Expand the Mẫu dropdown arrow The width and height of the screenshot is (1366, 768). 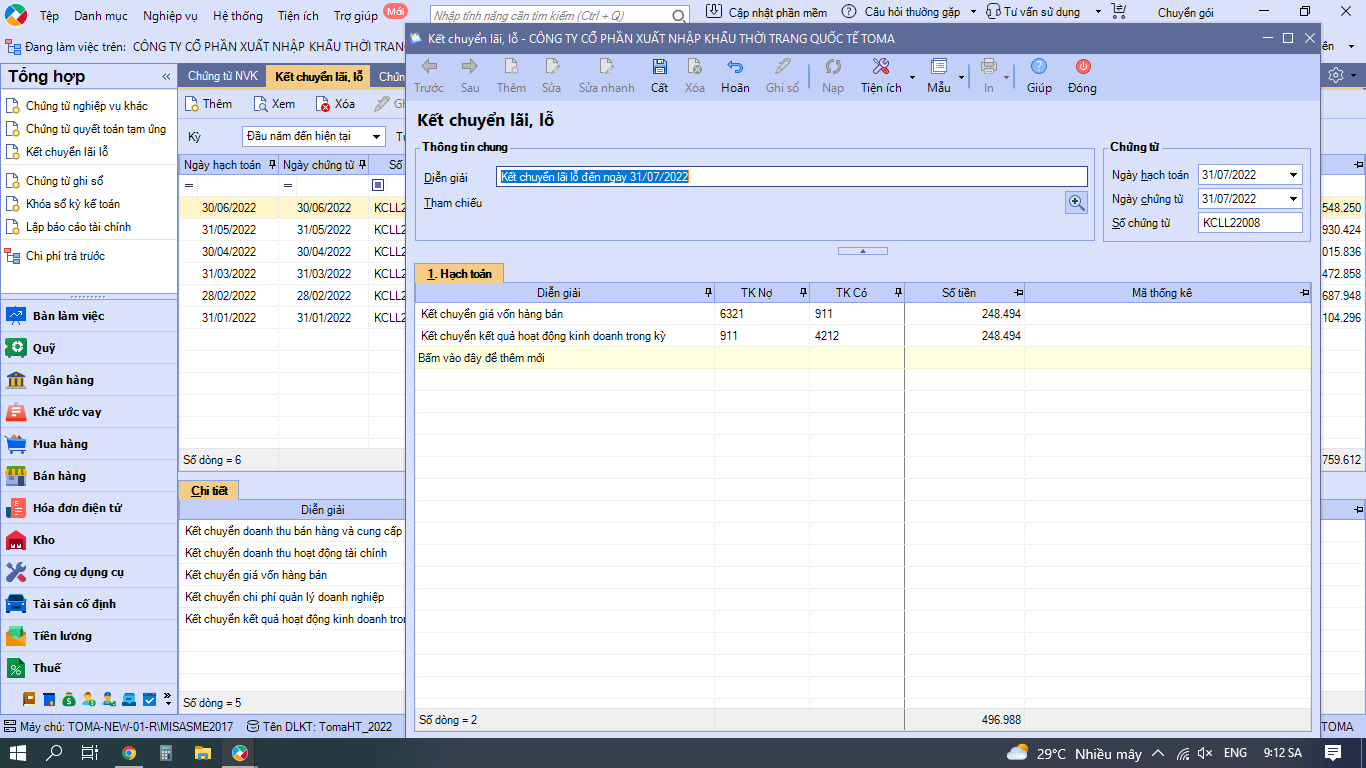[x=961, y=77]
